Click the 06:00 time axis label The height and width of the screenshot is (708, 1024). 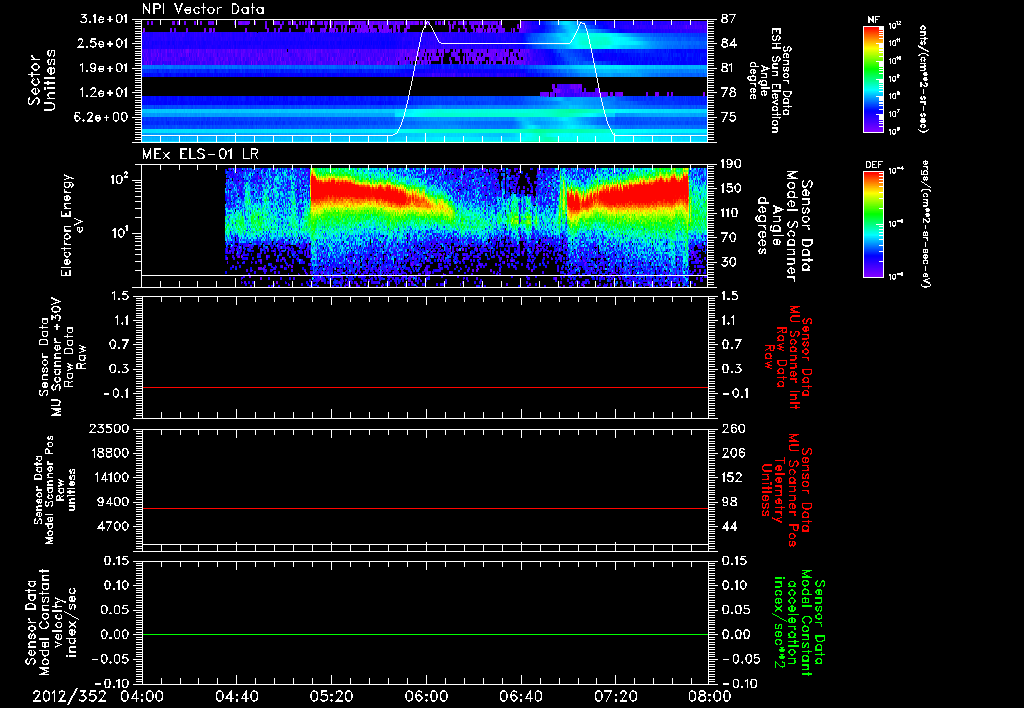coord(426,696)
